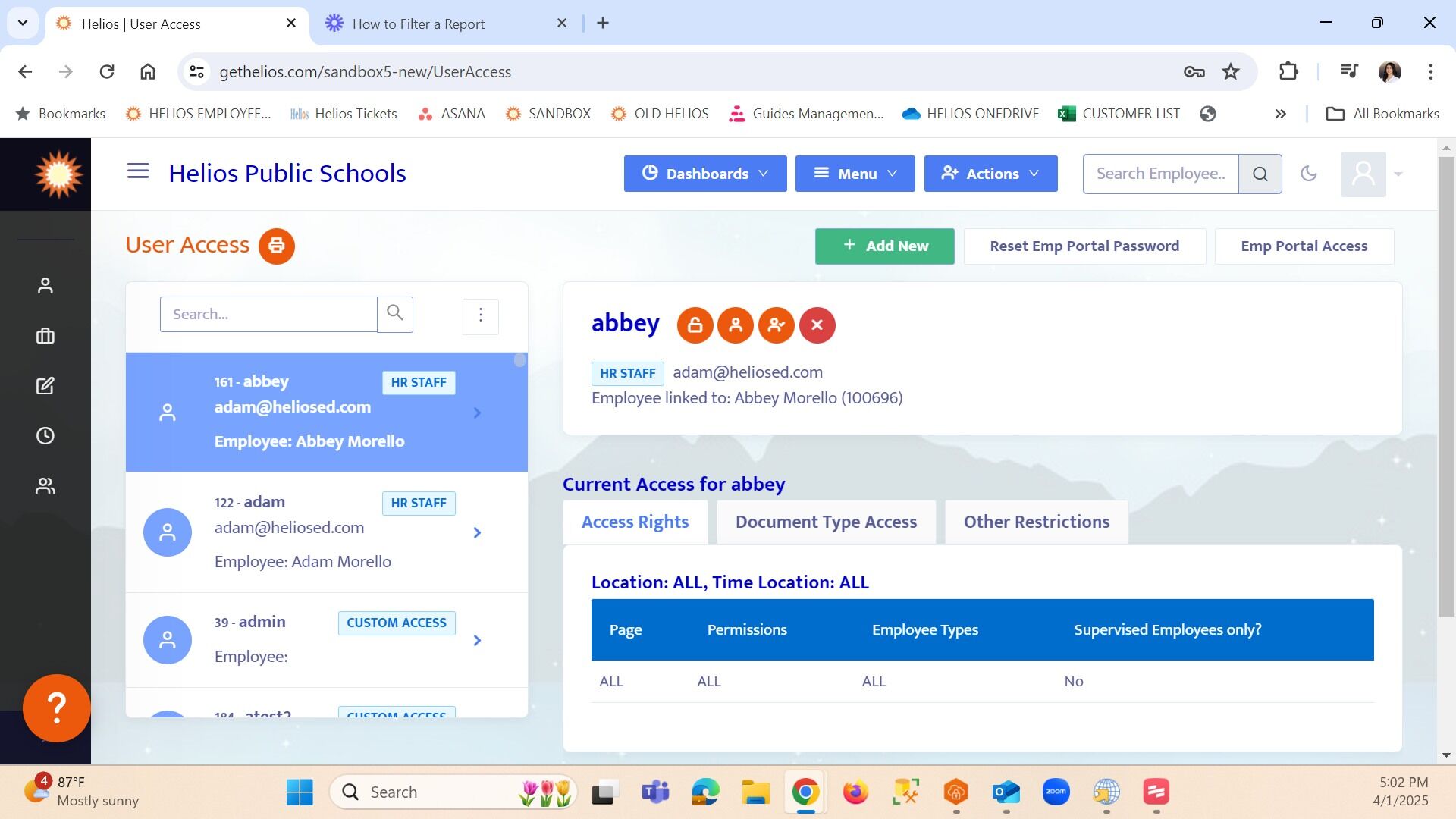Click Reset Emp Portal Password button

click(1084, 246)
